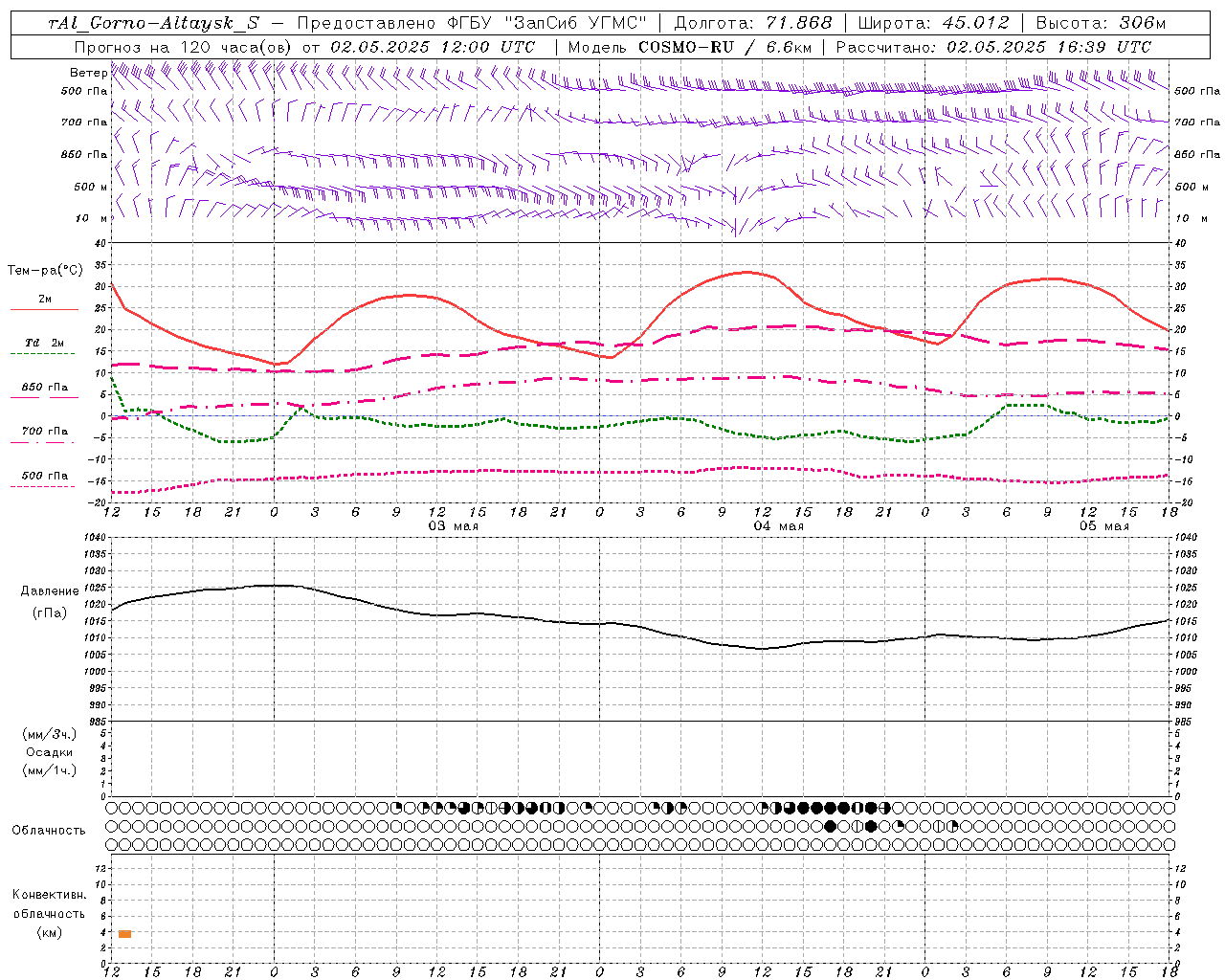Click the Облачность cloudiness label
The height and width of the screenshot is (980, 1225).
[49, 831]
